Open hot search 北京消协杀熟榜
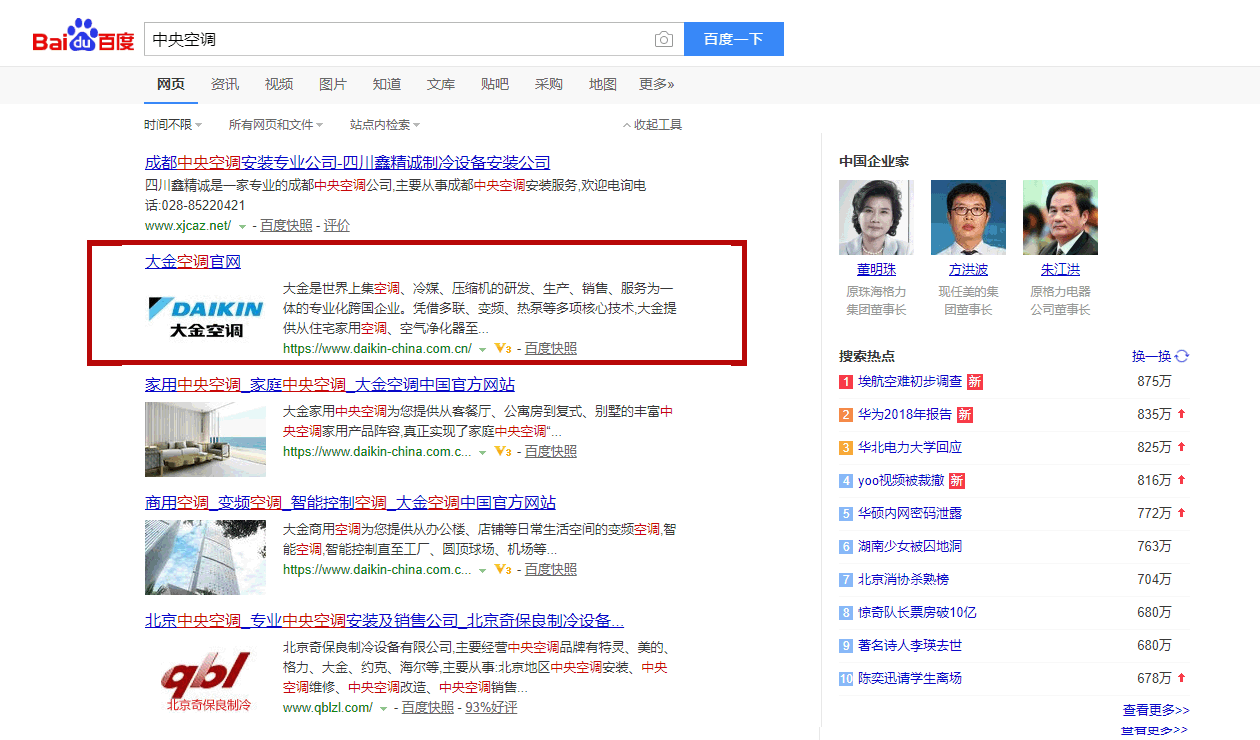This screenshot has height=740, width=1260. [903, 579]
